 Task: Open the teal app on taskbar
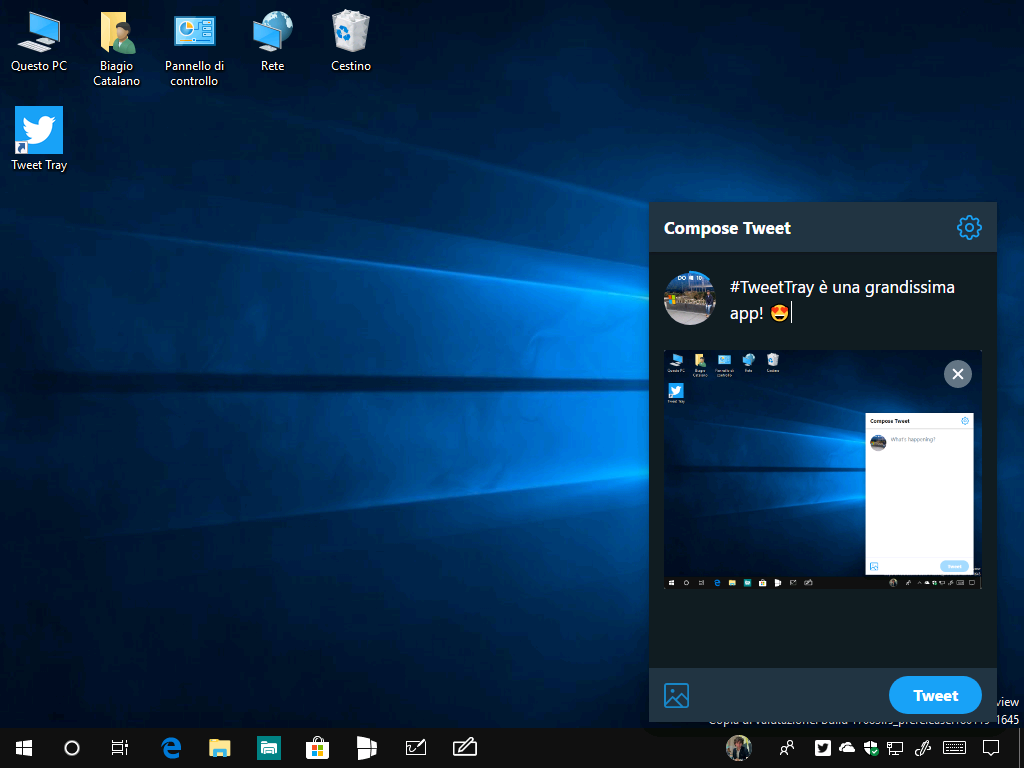click(x=268, y=748)
